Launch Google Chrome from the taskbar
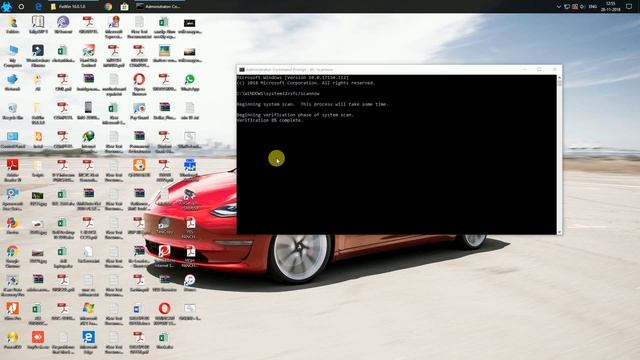Viewport: 640px width, 360px height. click(x=108, y=7)
